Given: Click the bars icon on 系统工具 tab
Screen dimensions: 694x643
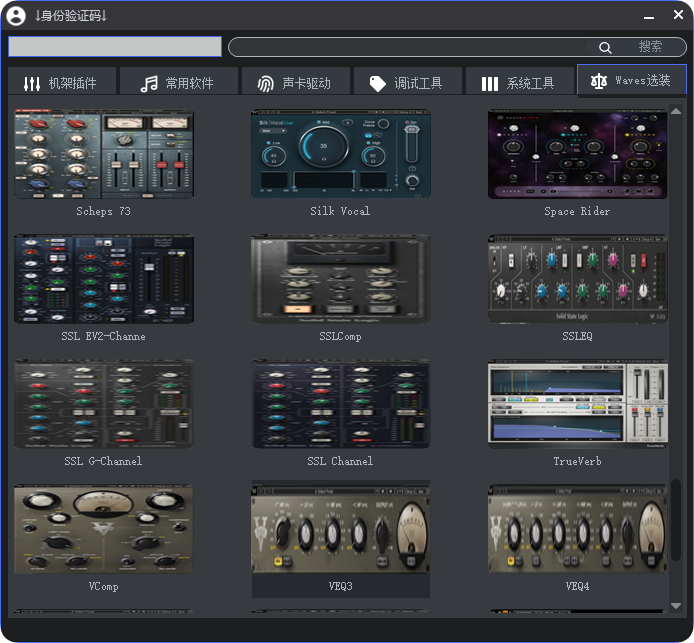Looking at the screenshot, I should (490, 84).
